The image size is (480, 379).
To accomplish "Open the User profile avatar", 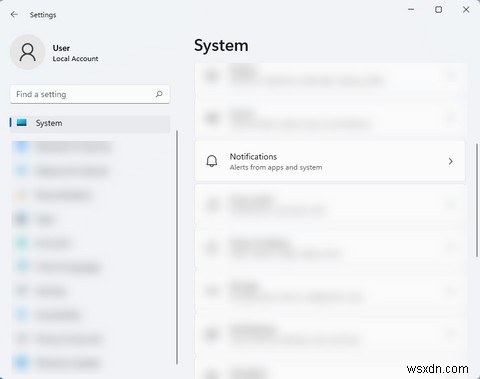I will (x=28, y=52).
